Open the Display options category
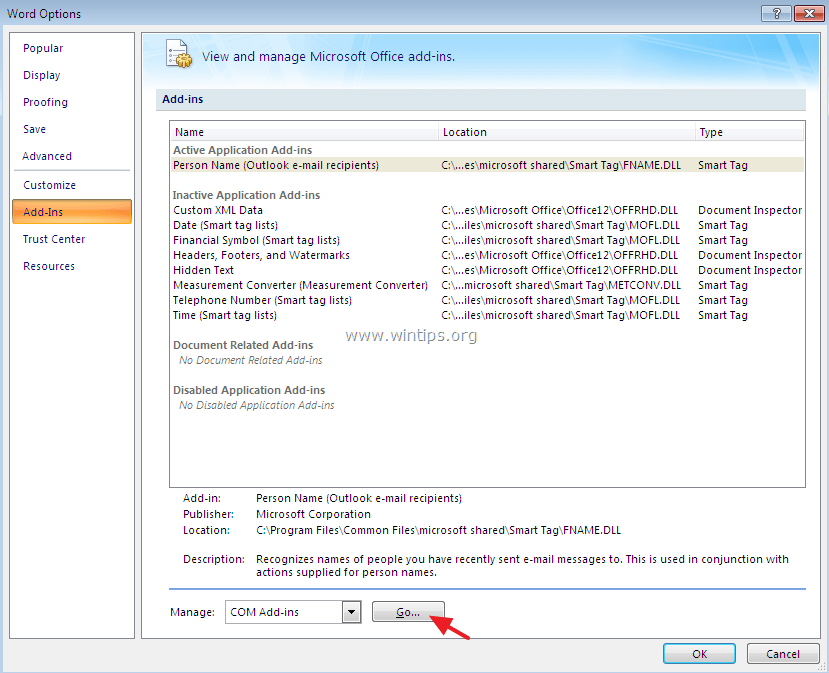Screen dimensions: 829x673 click(x=42, y=75)
